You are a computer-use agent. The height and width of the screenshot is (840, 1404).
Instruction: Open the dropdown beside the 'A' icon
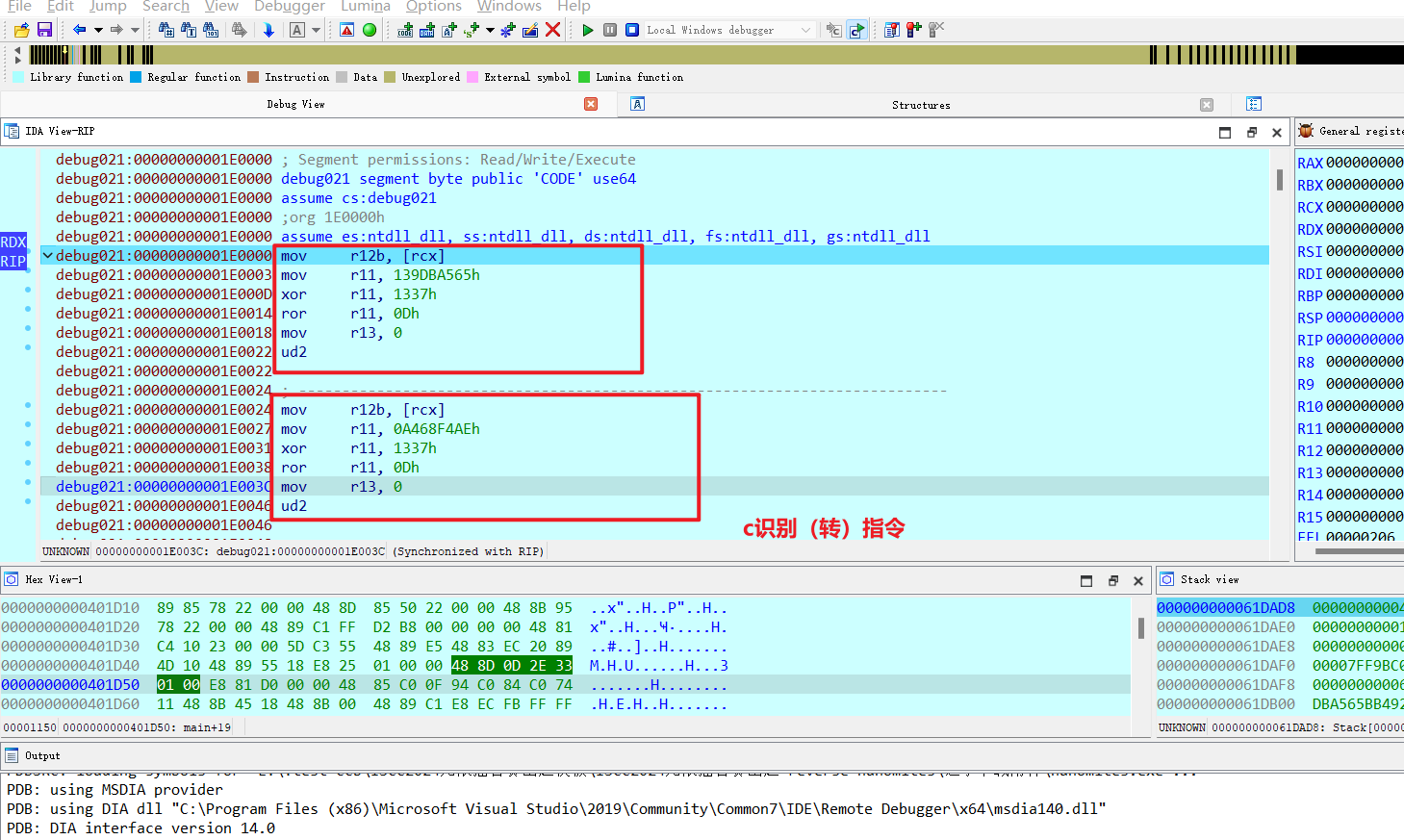[316, 30]
